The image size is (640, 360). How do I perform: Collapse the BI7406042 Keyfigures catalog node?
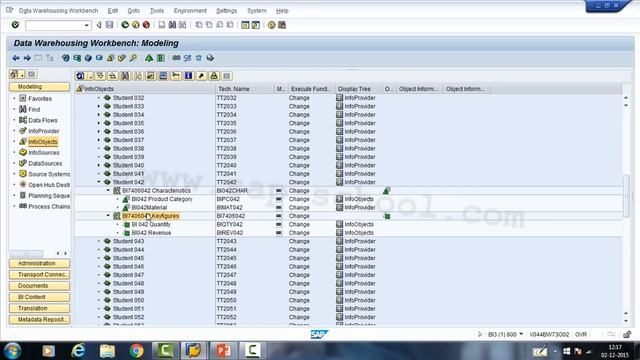[x=108, y=216]
